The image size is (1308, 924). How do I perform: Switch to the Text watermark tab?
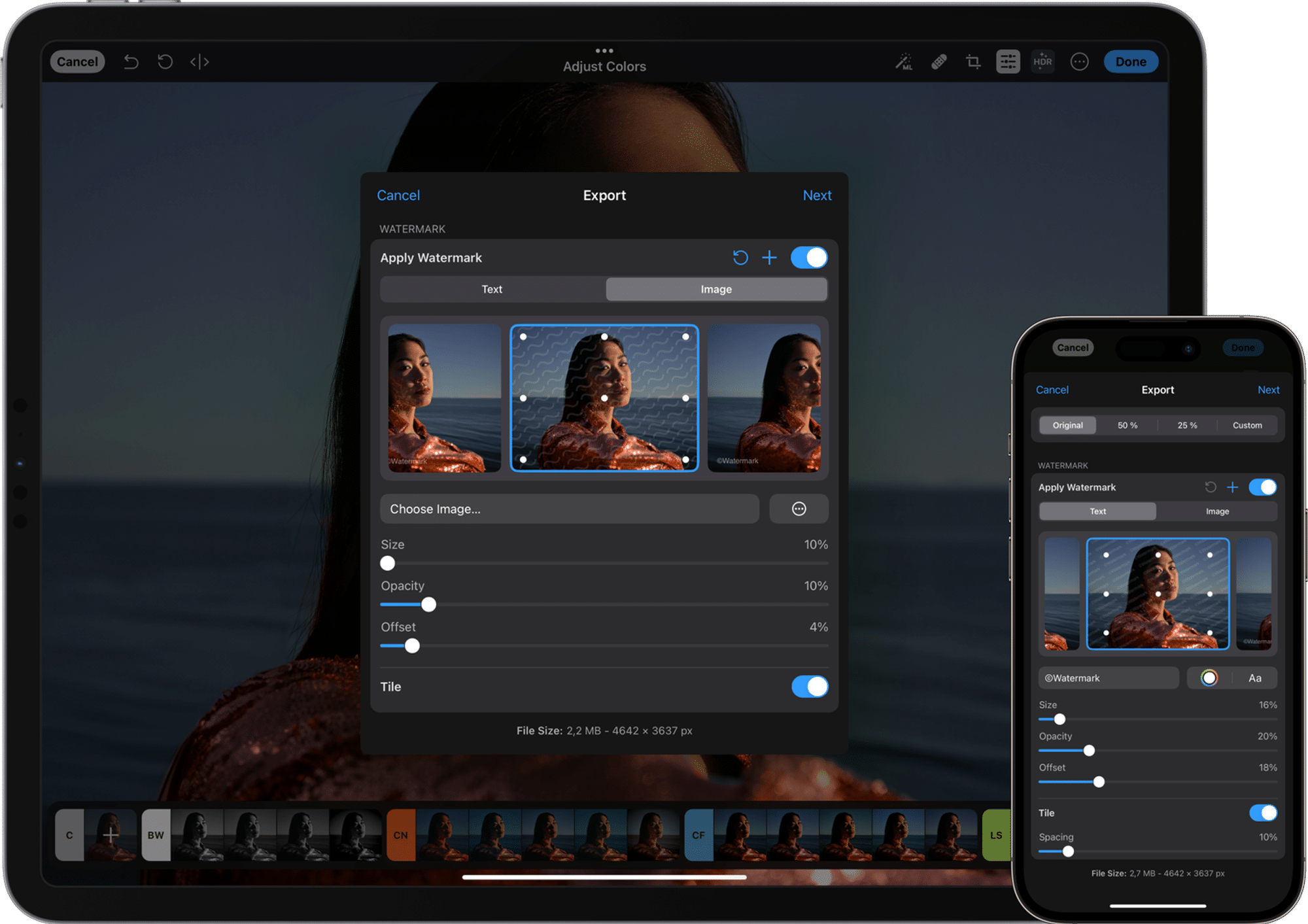pos(492,289)
